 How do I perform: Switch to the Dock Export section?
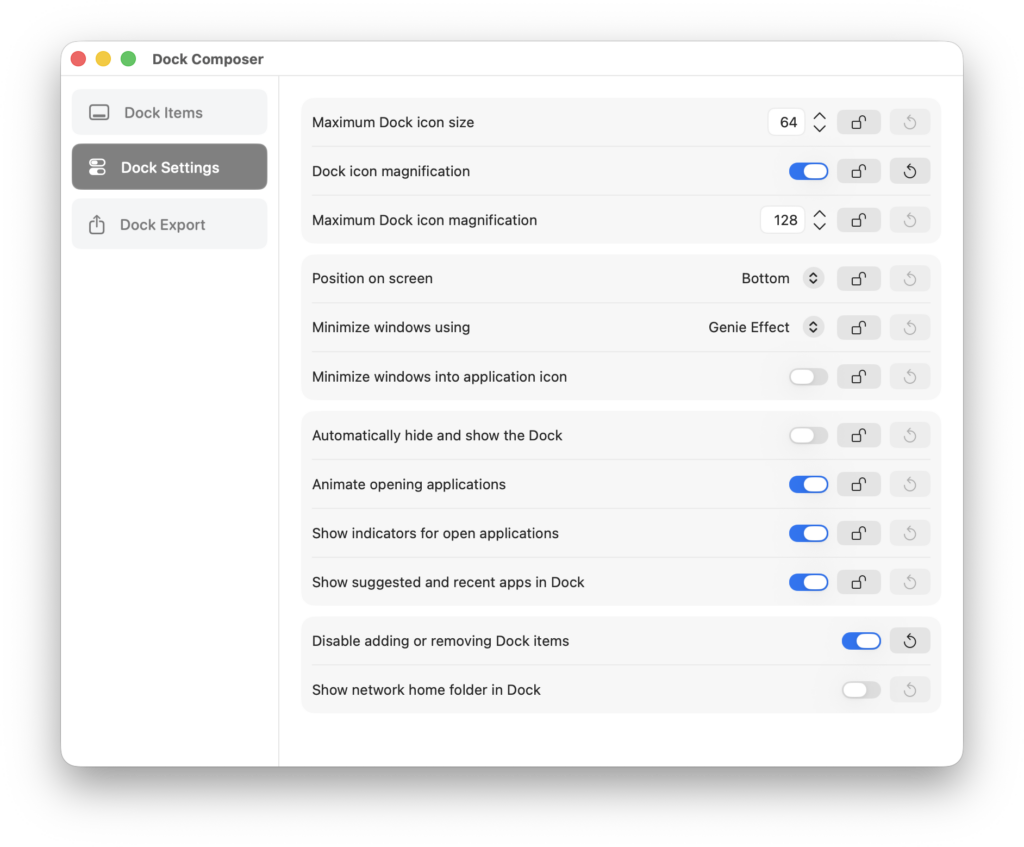[170, 224]
